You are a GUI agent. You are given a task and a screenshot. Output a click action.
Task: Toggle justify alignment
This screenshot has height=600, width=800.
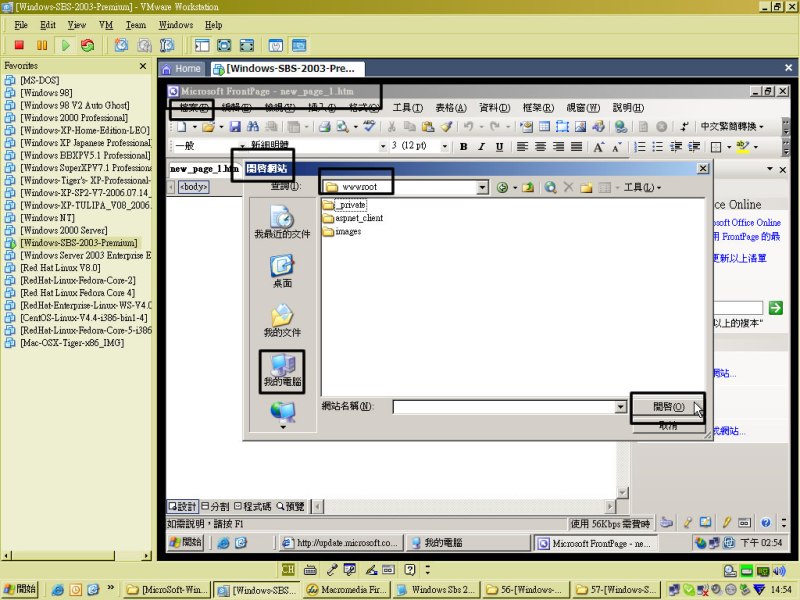tap(577, 147)
